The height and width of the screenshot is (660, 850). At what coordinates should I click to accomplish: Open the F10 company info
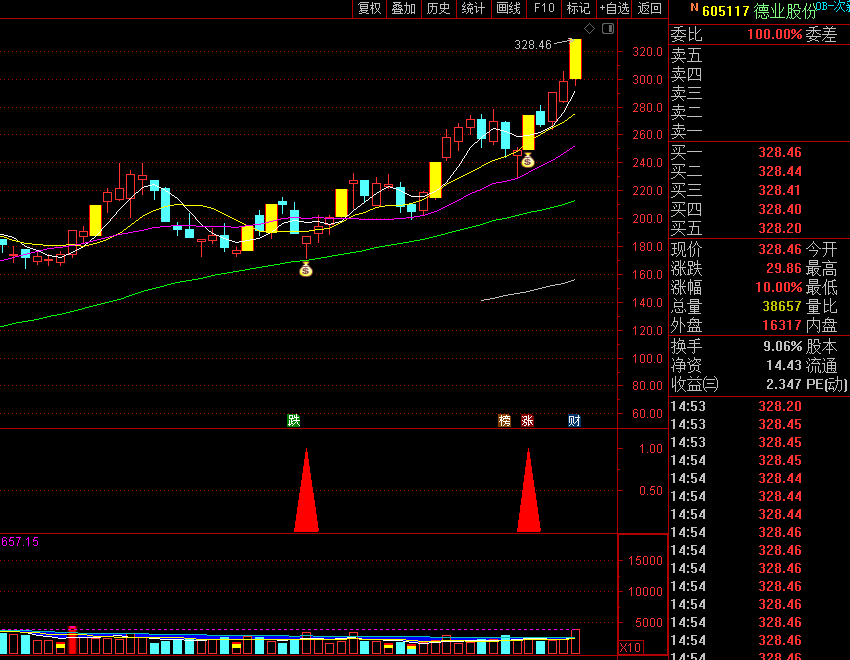pos(544,8)
